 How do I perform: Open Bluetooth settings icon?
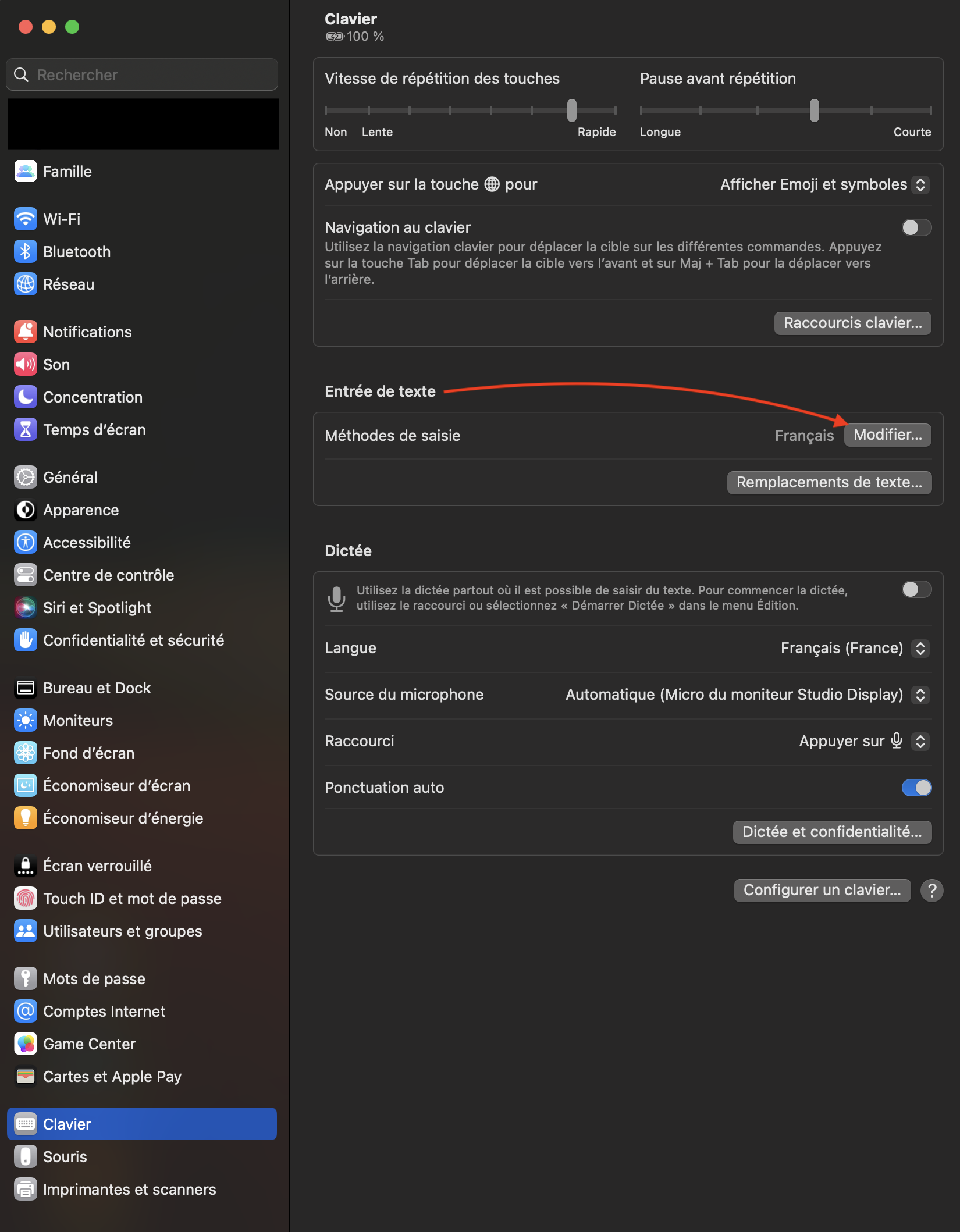(25, 252)
